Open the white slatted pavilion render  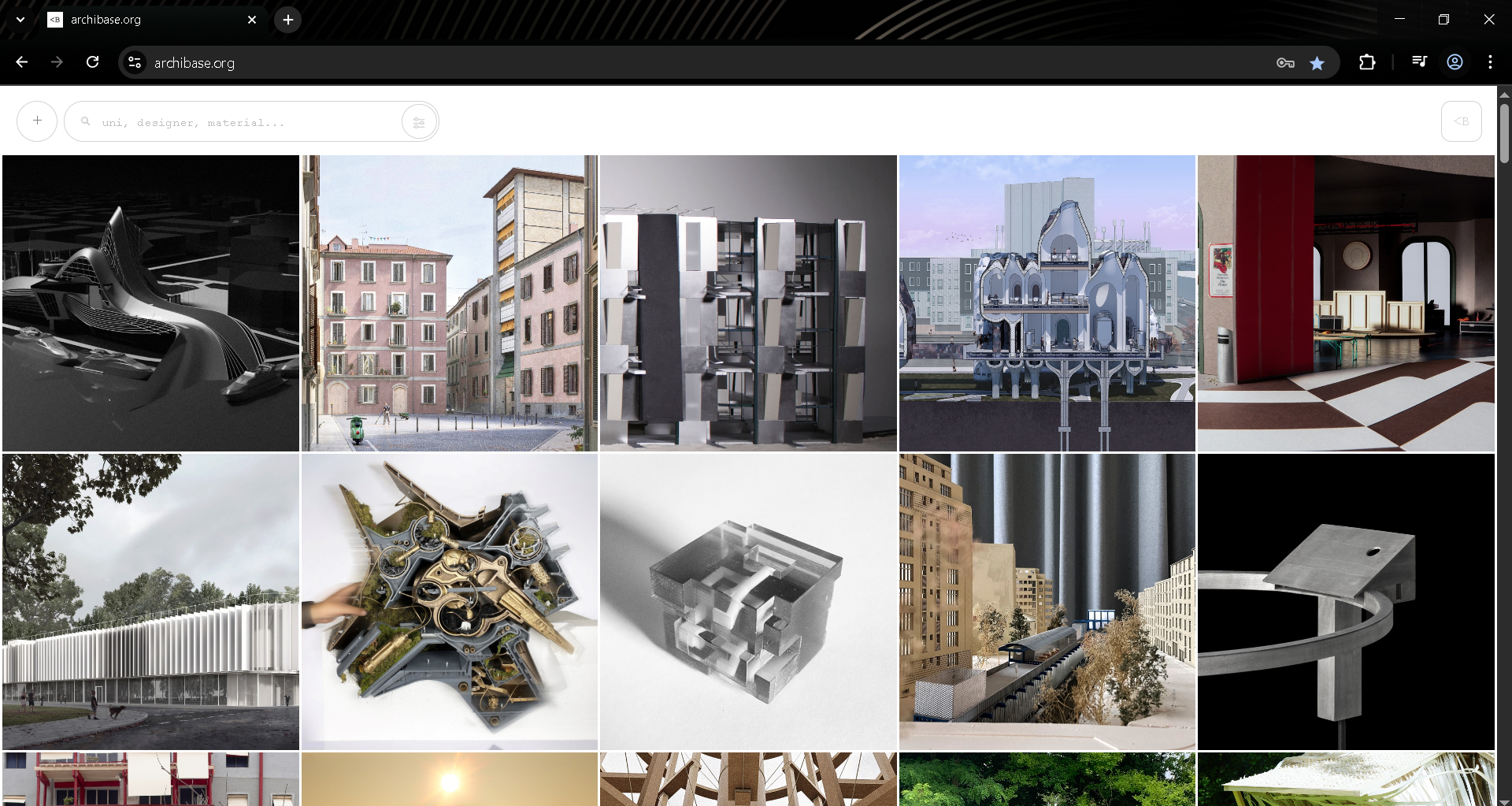point(150,602)
